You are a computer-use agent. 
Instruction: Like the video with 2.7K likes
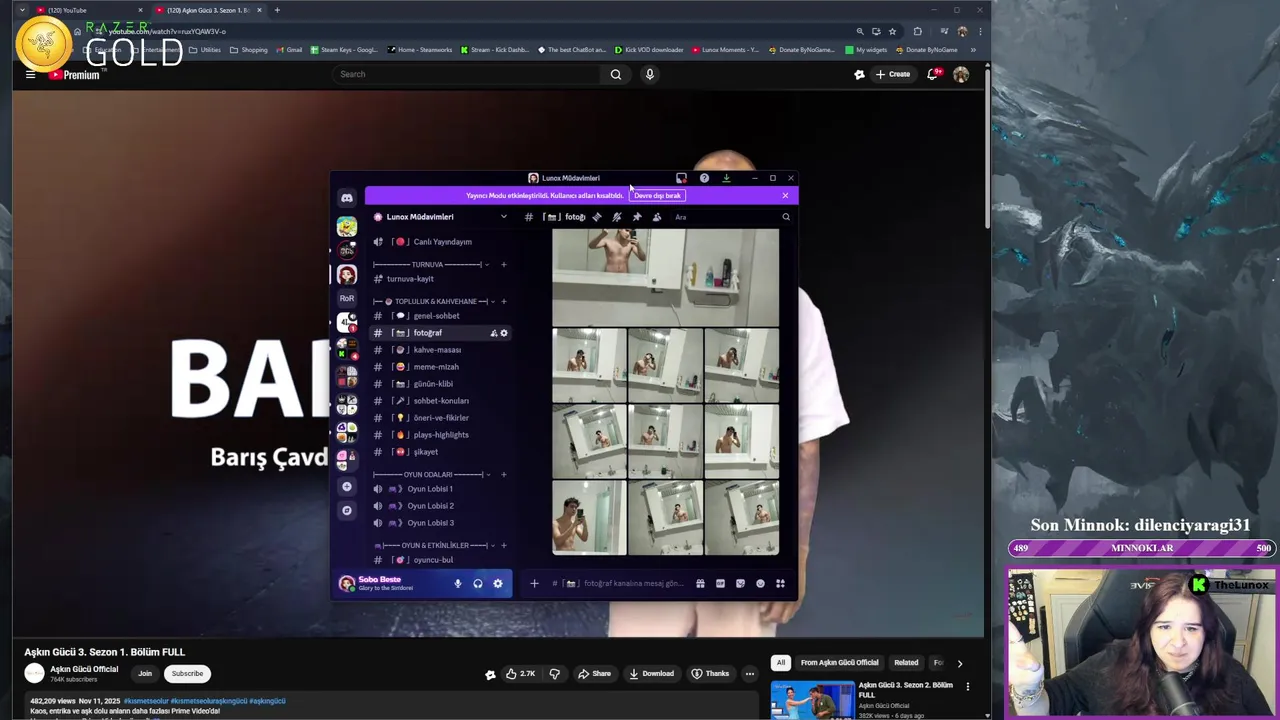coord(521,674)
